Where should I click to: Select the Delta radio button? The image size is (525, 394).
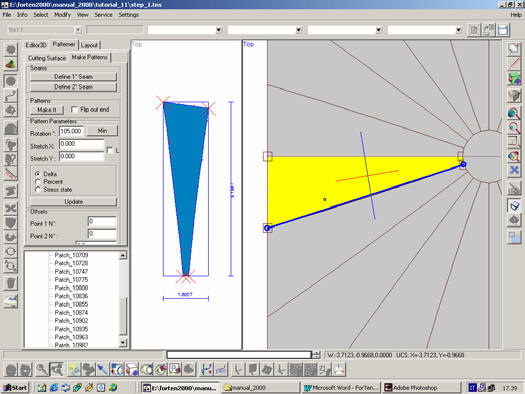[x=38, y=174]
